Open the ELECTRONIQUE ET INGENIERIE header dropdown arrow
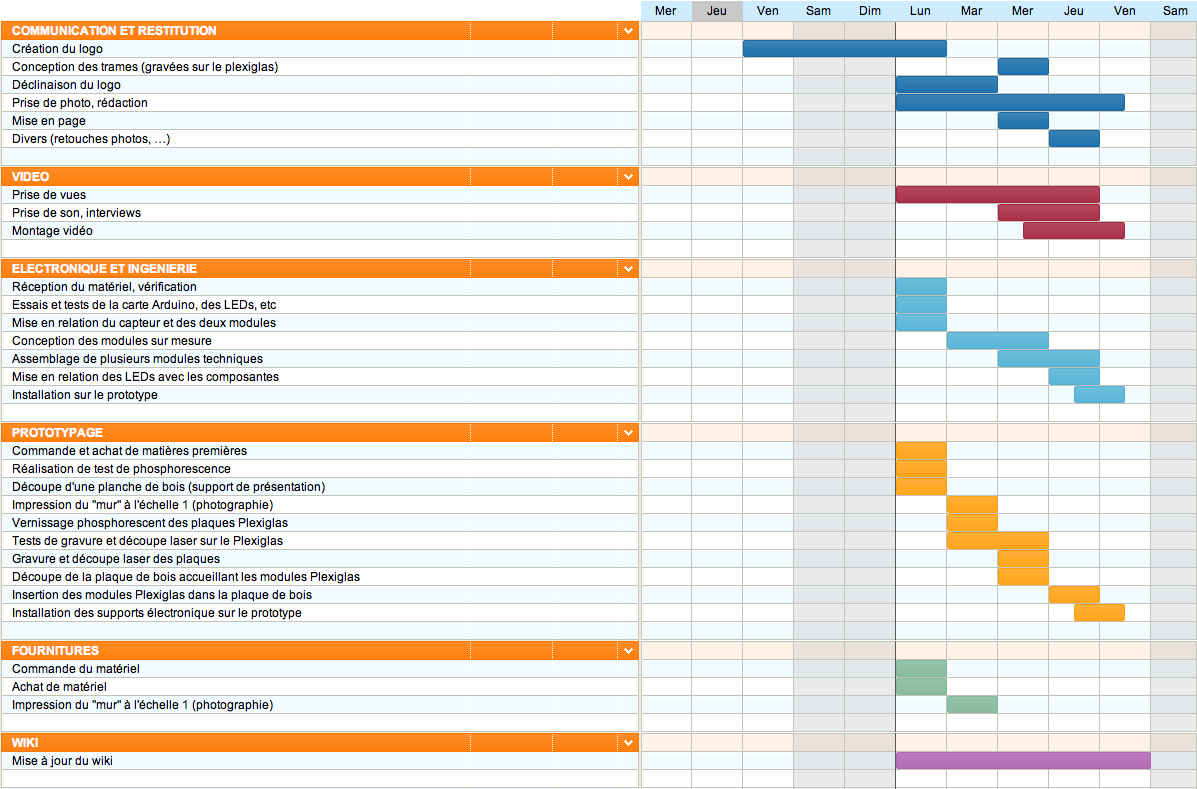The height and width of the screenshot is (789, 1197). coord(628,269)
